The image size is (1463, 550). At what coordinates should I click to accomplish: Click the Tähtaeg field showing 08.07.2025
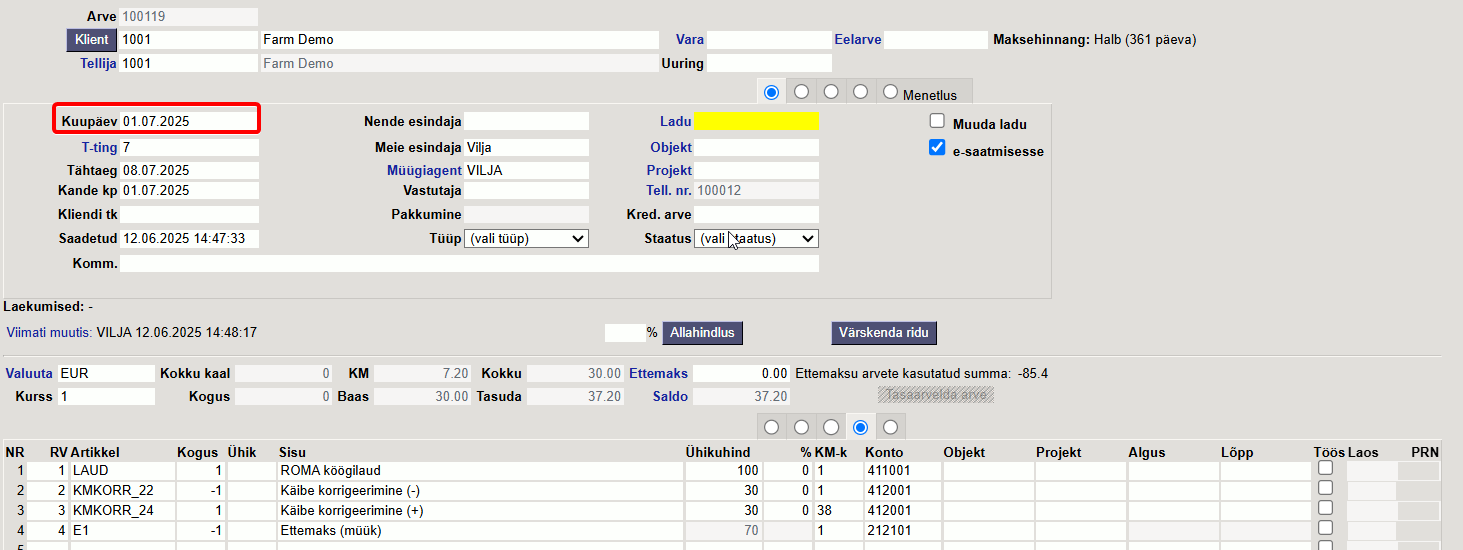[189, 170]
